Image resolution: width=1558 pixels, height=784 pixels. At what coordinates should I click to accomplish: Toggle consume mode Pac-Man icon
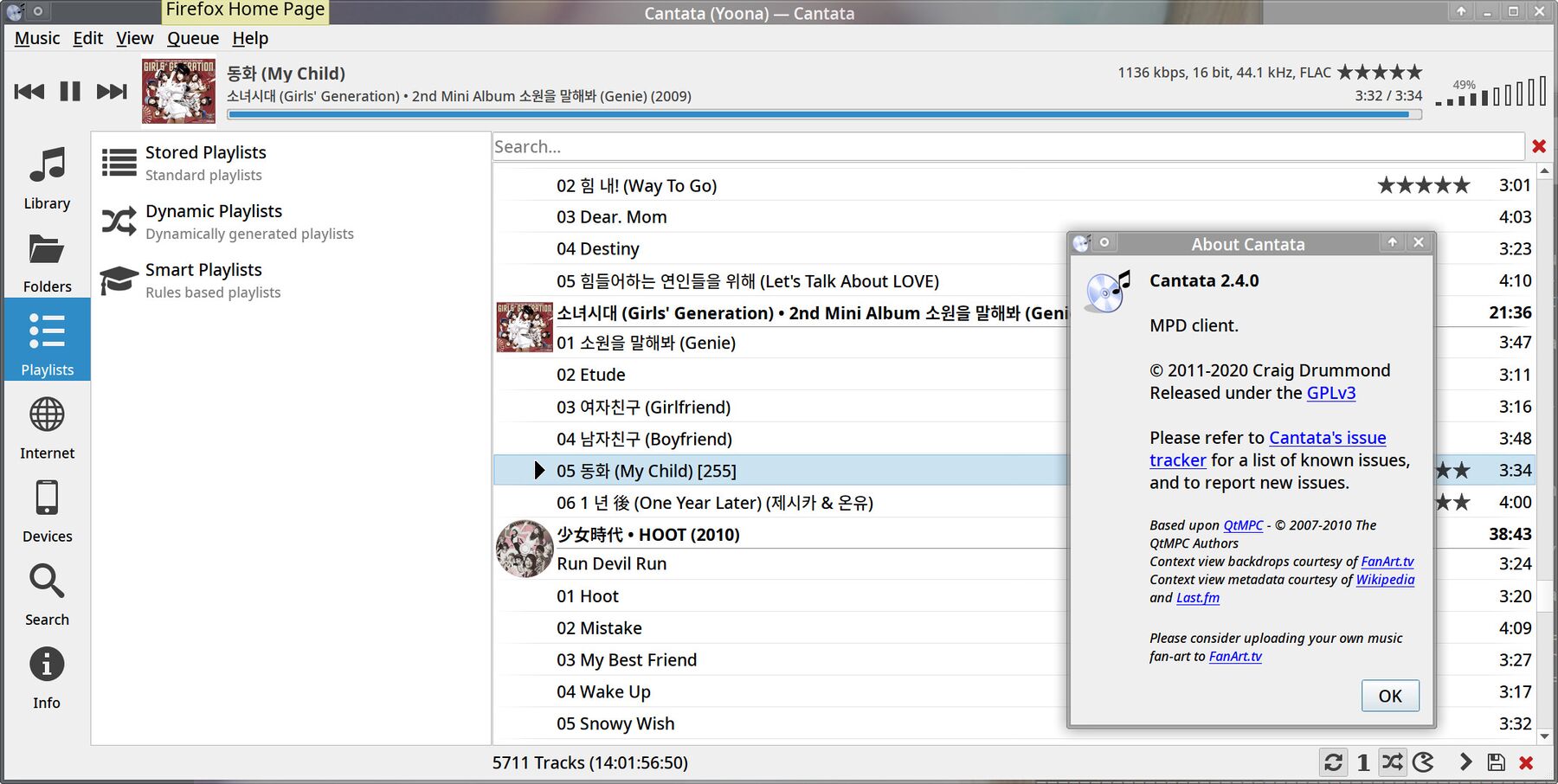[1423, 762]
